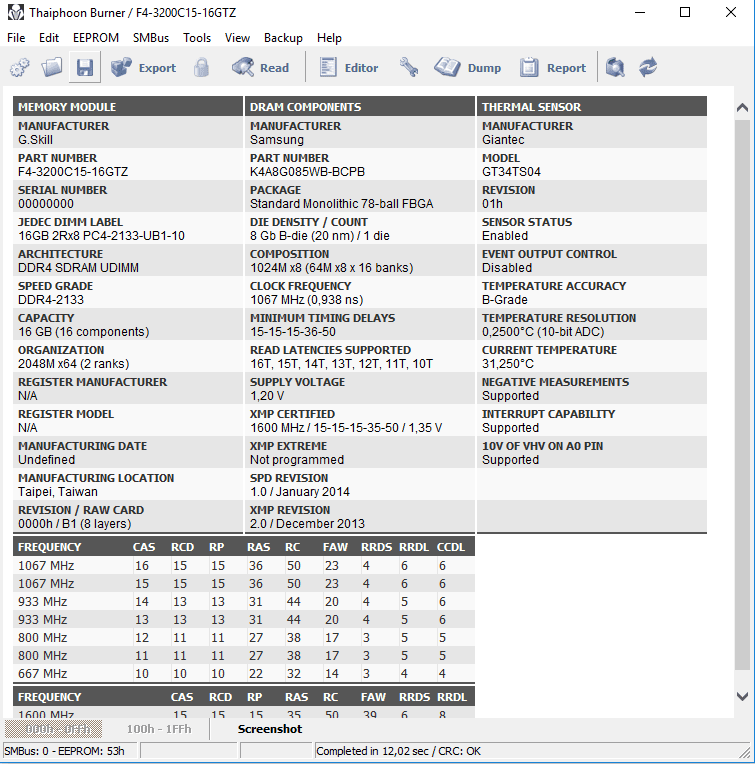
Task: Click the scrollbar up arrow
Action: coord(742,107)
